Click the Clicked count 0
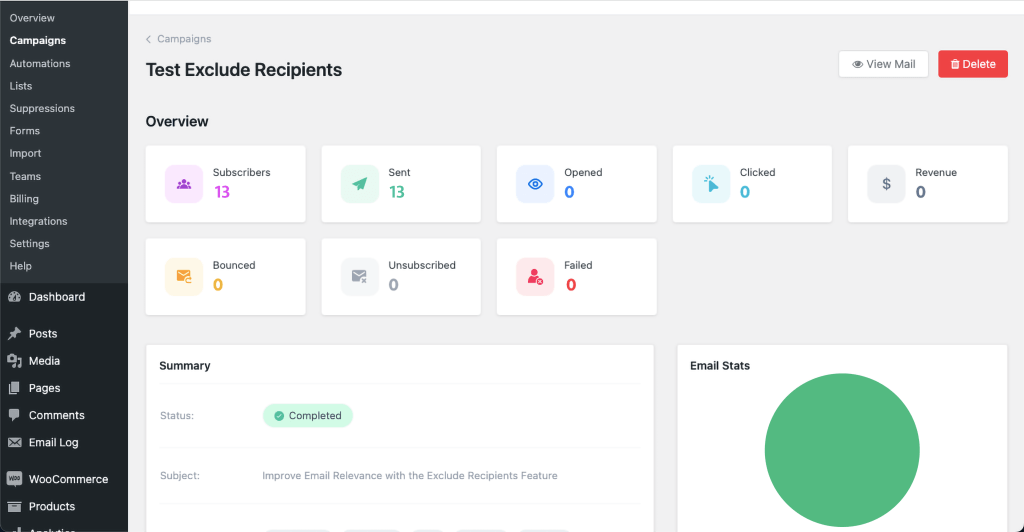1024x532 pixels. click(745, 192)
